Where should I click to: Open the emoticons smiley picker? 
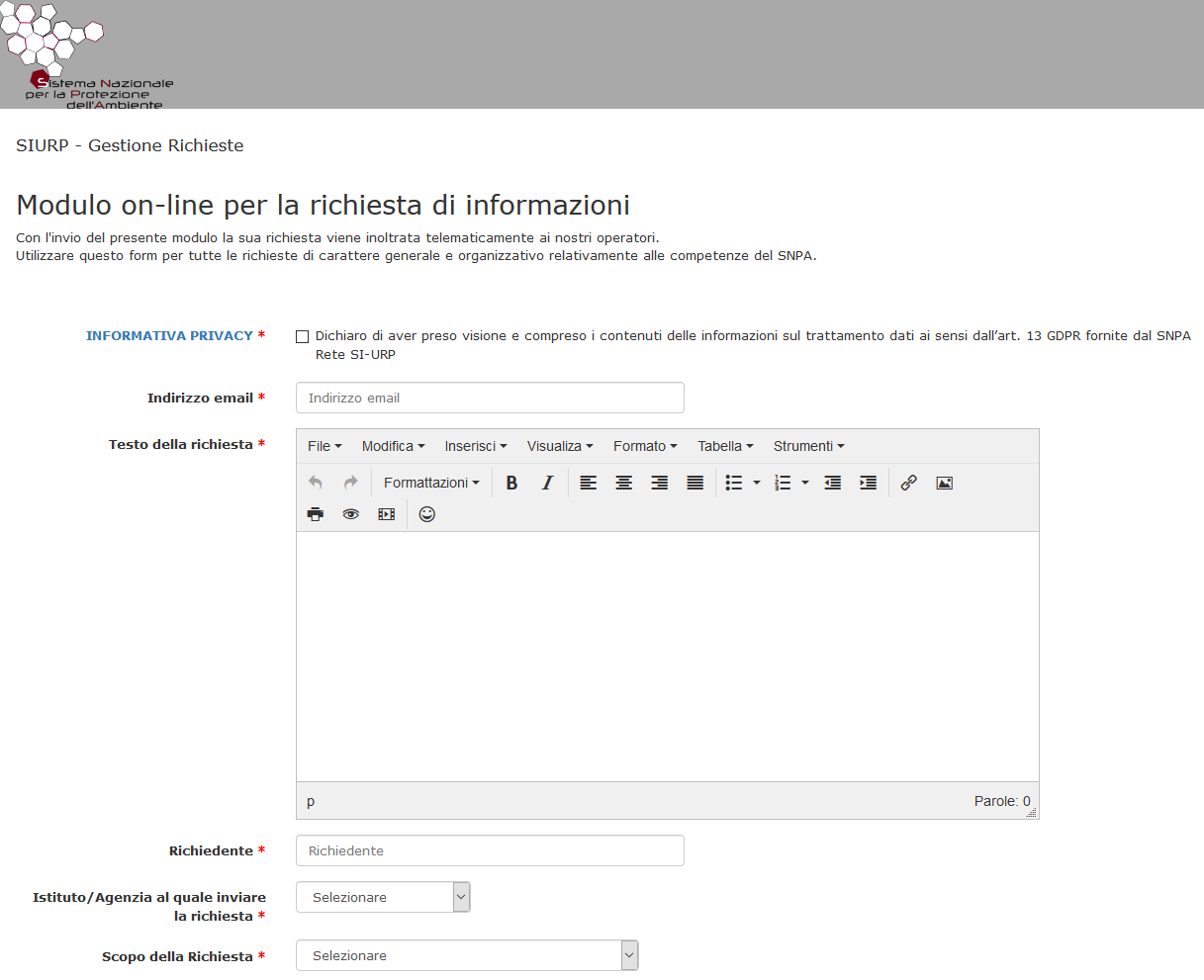coord(427,514)
